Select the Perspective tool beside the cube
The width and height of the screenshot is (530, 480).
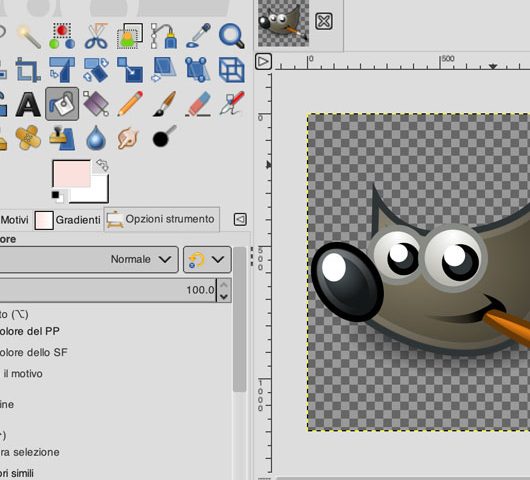tap(198, 70)
